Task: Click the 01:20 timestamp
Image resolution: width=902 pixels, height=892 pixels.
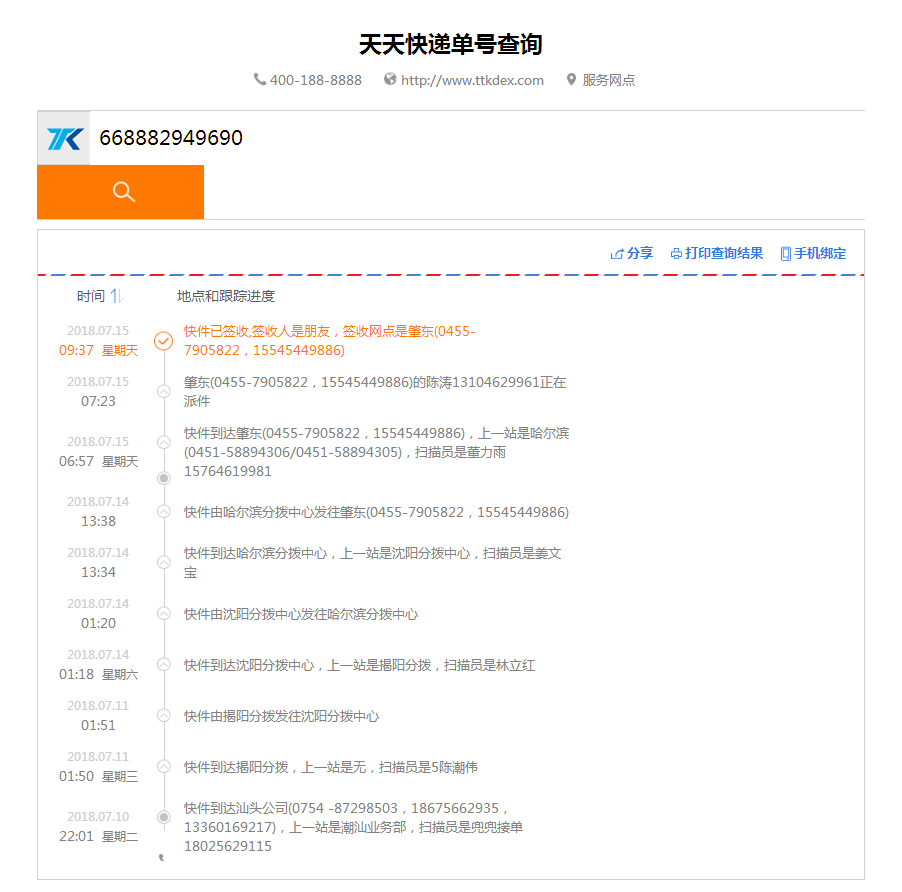Action: 98,623
